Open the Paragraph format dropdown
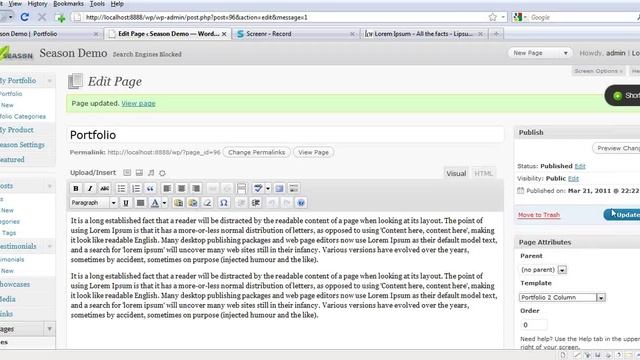The width and height of the screenshot is (640, 360). (x=93, y=203)
